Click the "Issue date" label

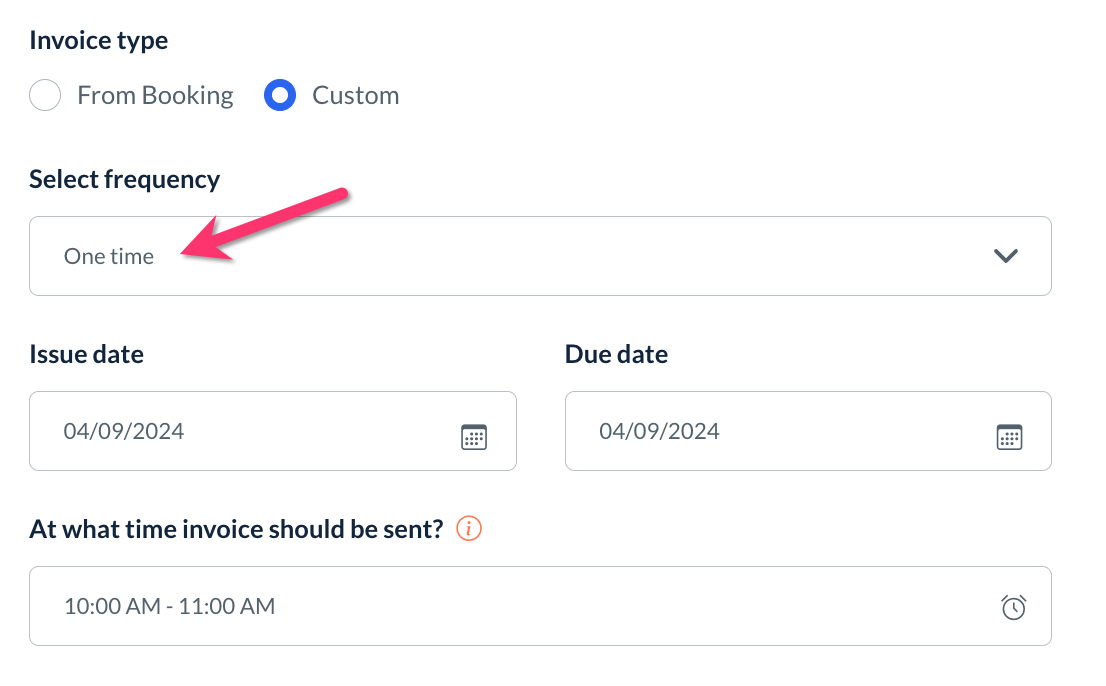[x=86, y=354]
